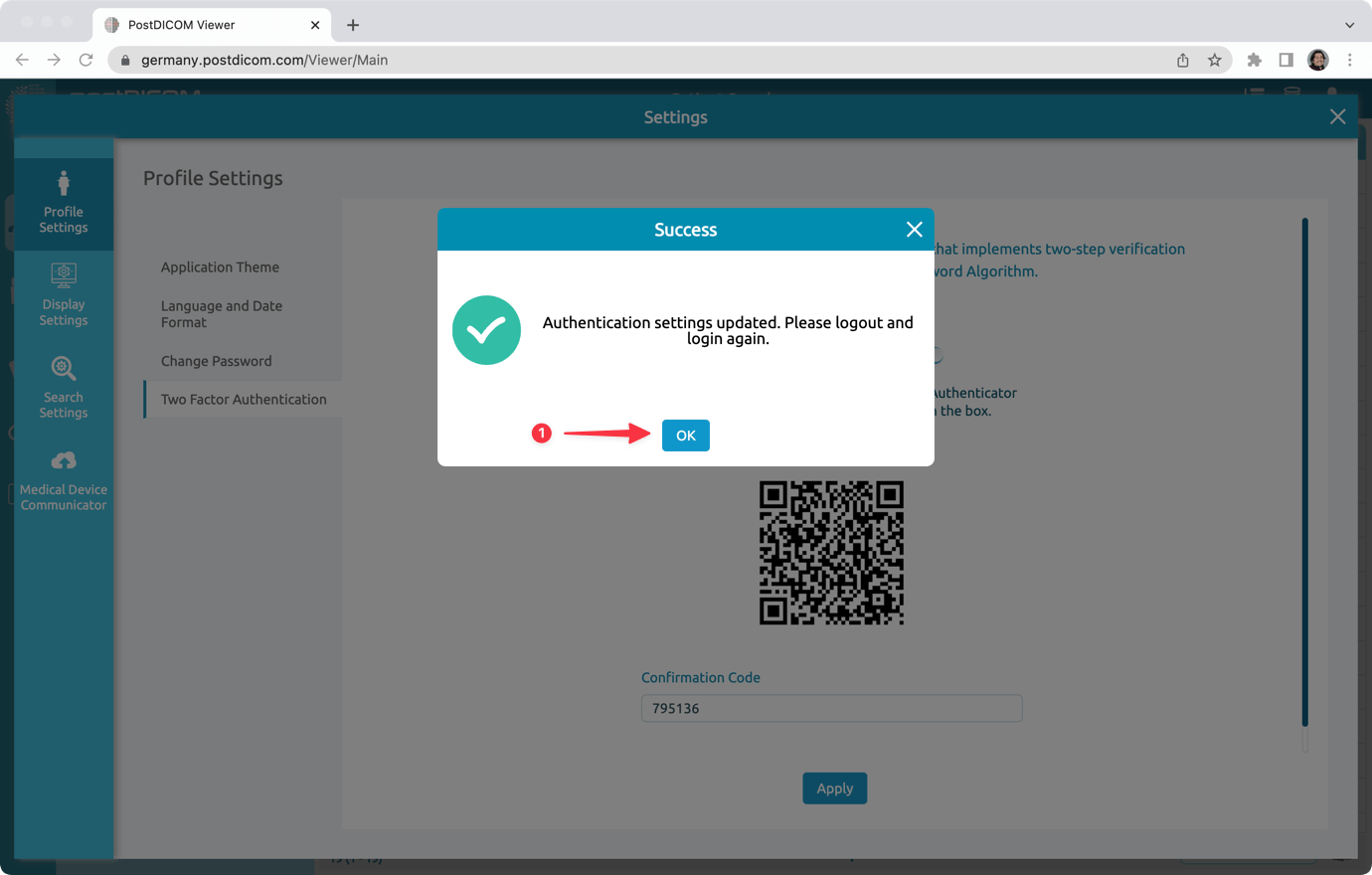This screenshot has height=875, width=1372.
Task: Open the Application Theme settings
Action: pos(220,266)
